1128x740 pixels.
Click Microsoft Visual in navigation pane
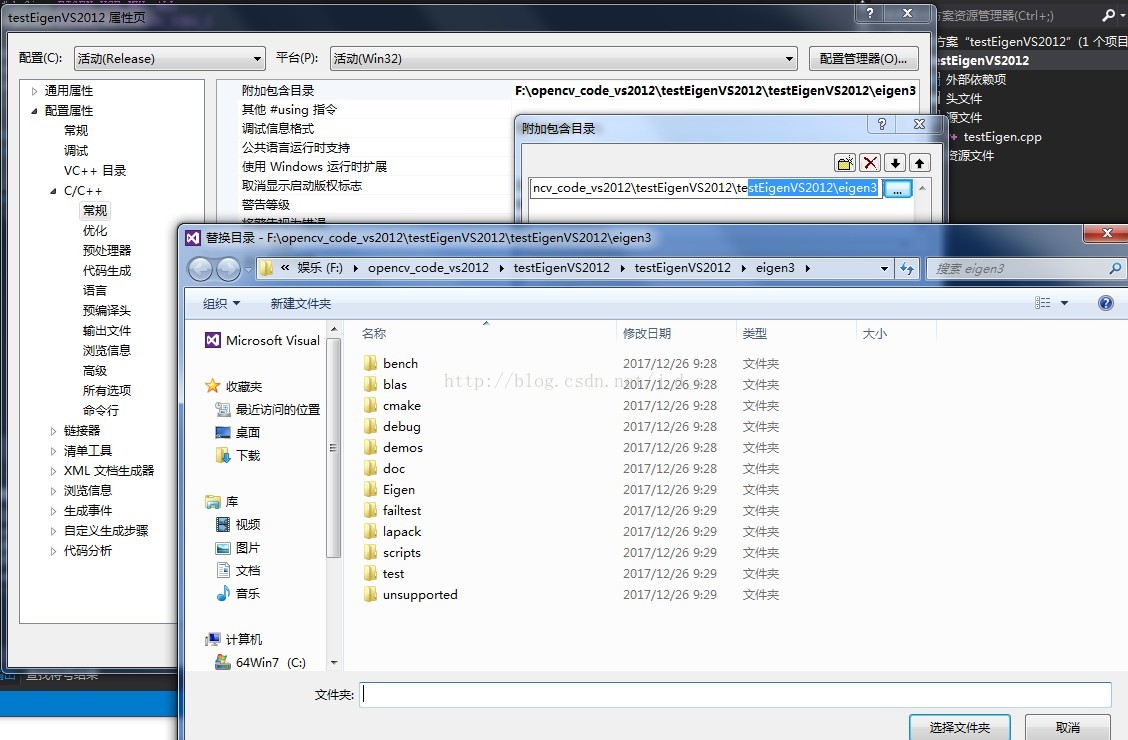pos(263,340)
